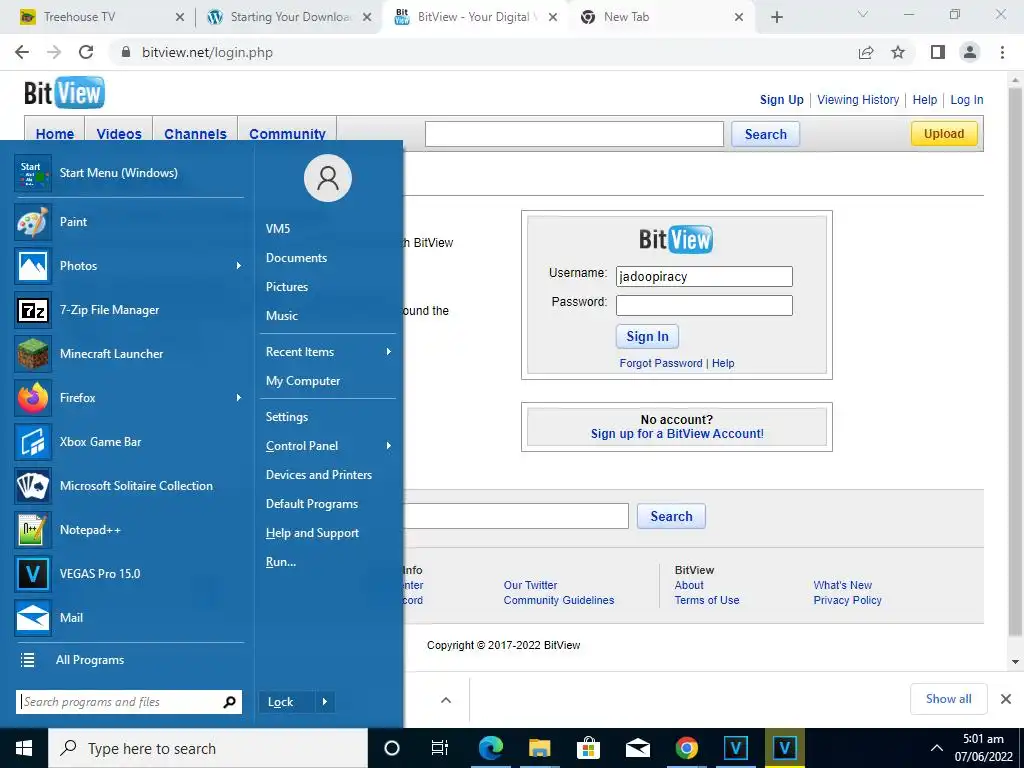This screenshot has width=1024, height=768.
Task: Launch Xbox Game Bar
Action: tap(128, 442)
